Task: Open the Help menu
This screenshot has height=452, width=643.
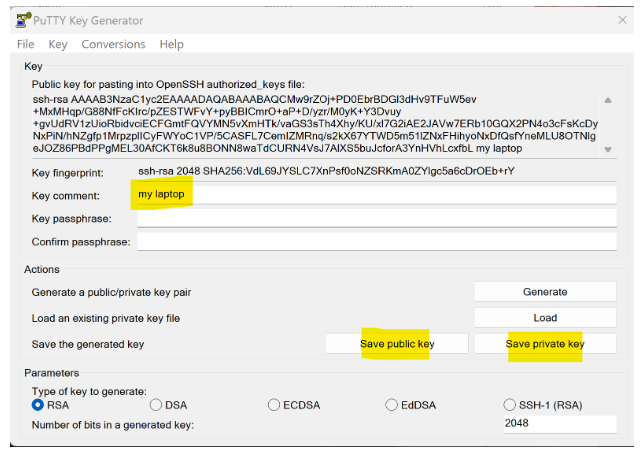Action: click(x=172, y=44)
